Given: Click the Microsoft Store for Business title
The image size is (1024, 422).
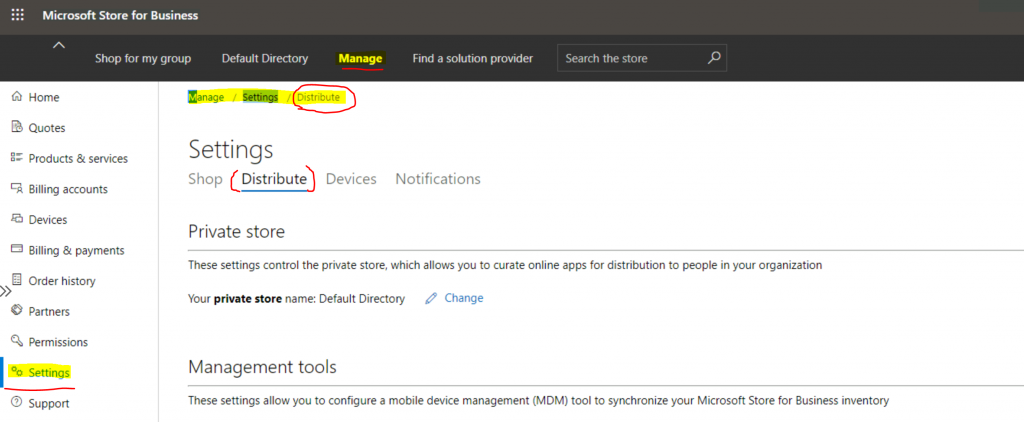Looking at the screenshot, I should click(x=120, y=15).
